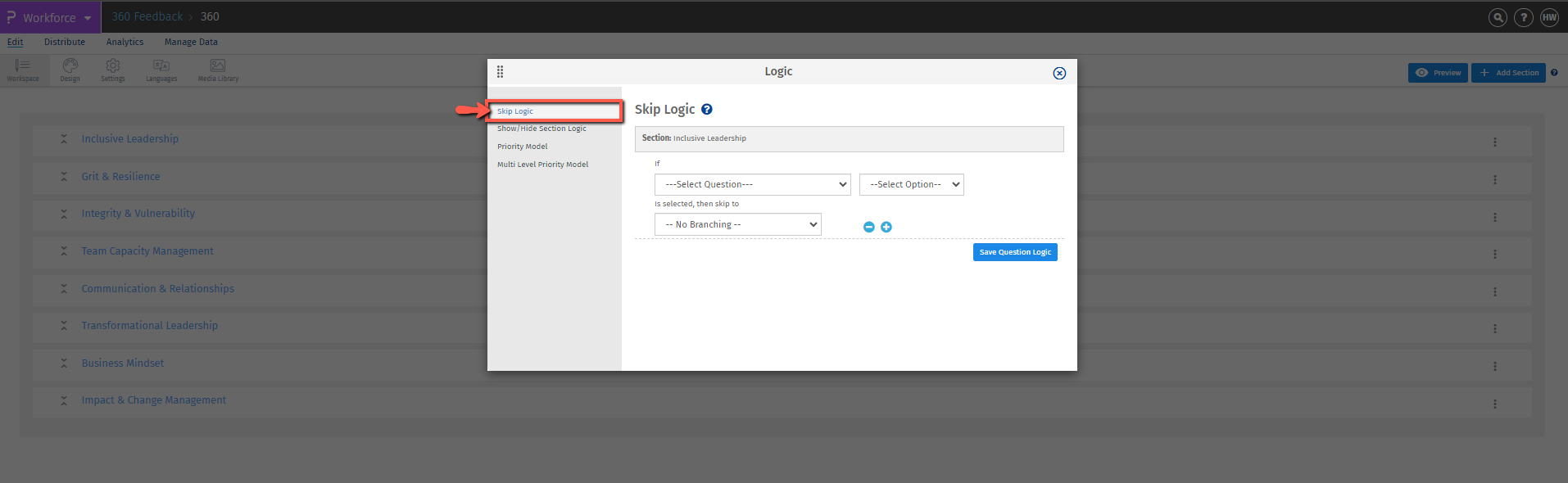Click the blue plus add condition icon
This screenshot has height=483, width=1568.
click(x=886, y=227)
